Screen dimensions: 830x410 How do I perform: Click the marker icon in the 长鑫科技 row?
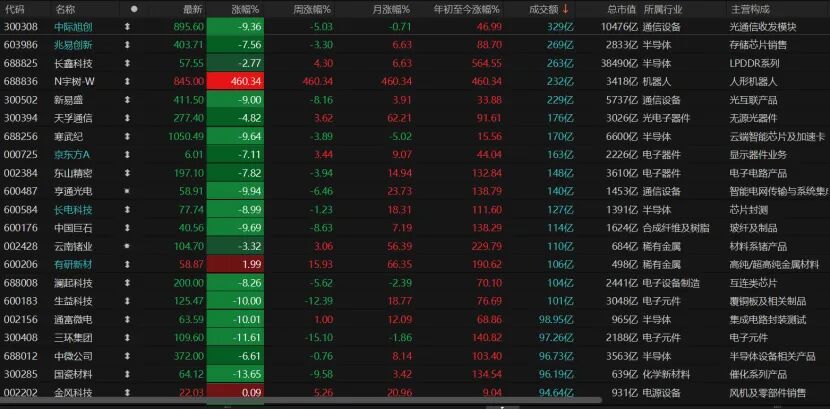pyautogui.click(x=127, y=63)
